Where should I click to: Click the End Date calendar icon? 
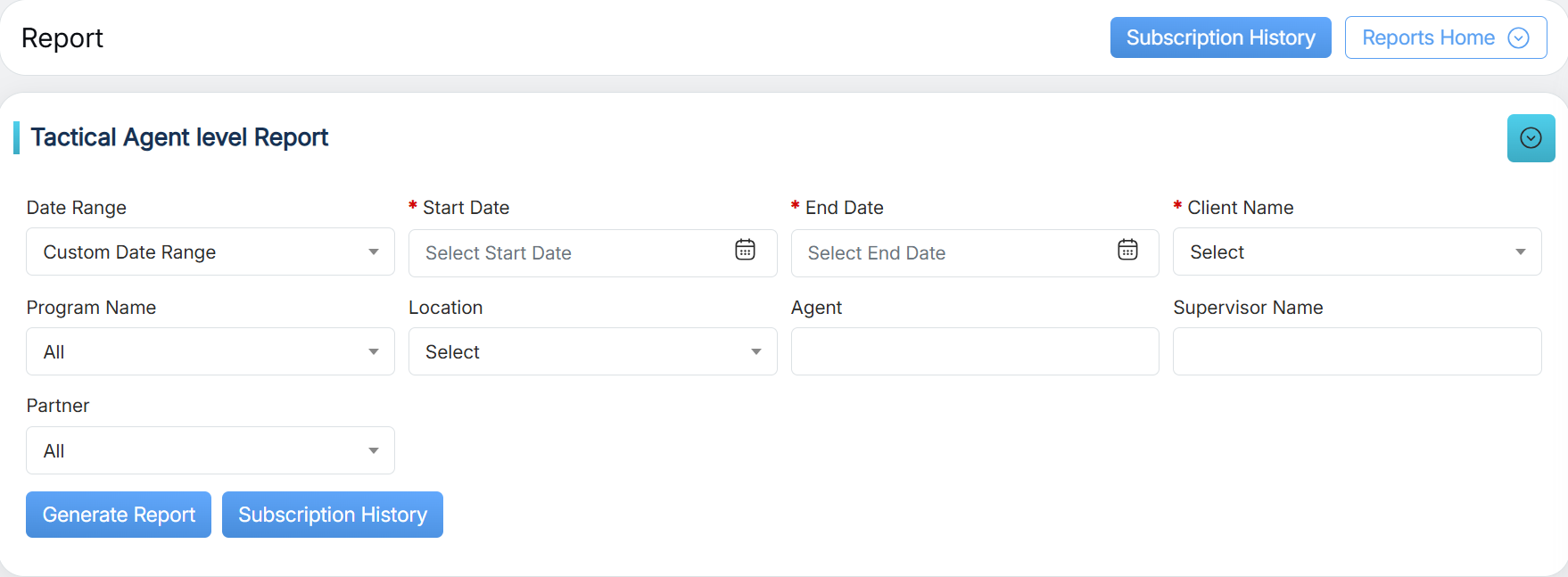tap(1127, 251)
